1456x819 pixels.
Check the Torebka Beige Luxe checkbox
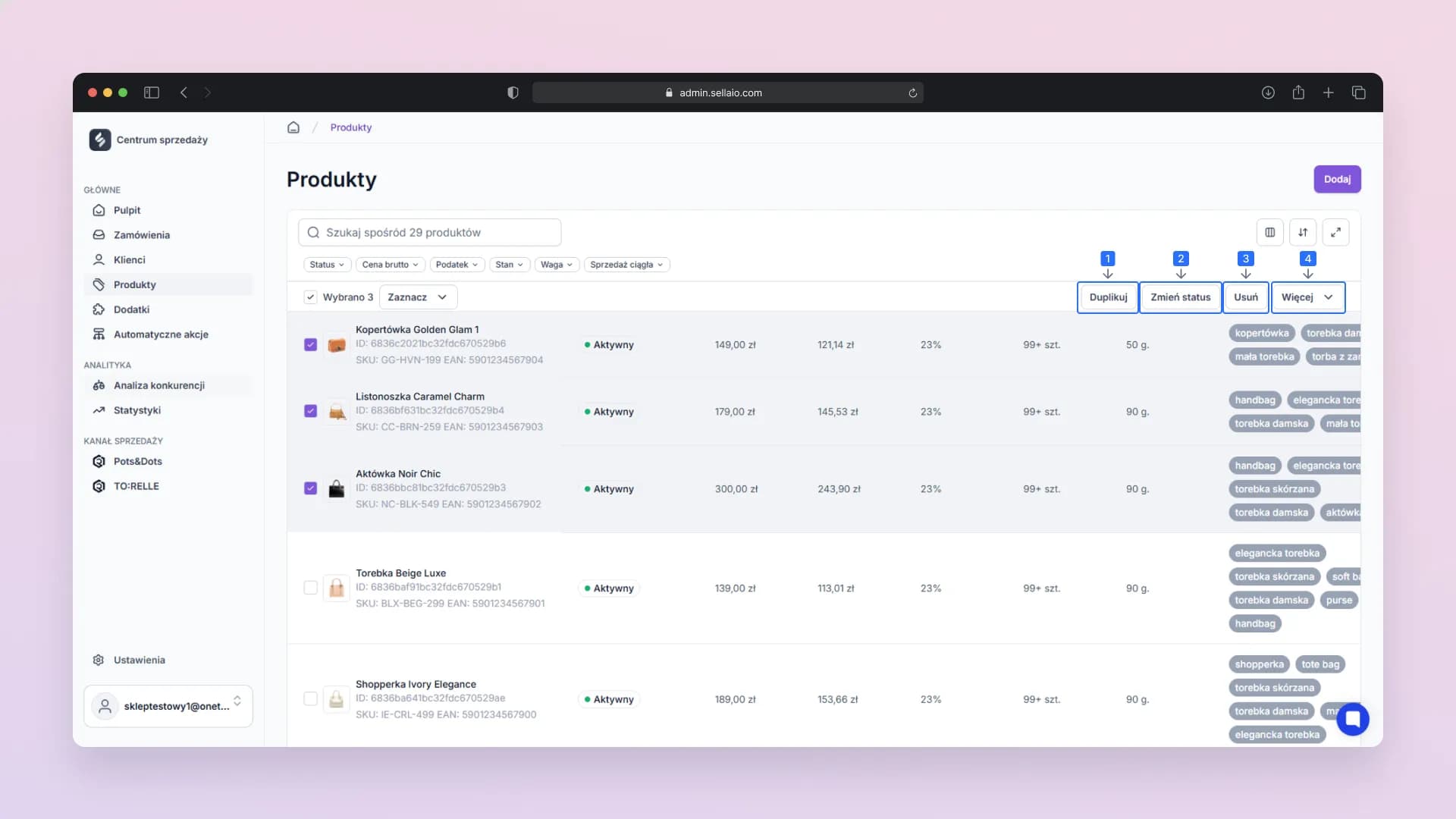[310, 588]
